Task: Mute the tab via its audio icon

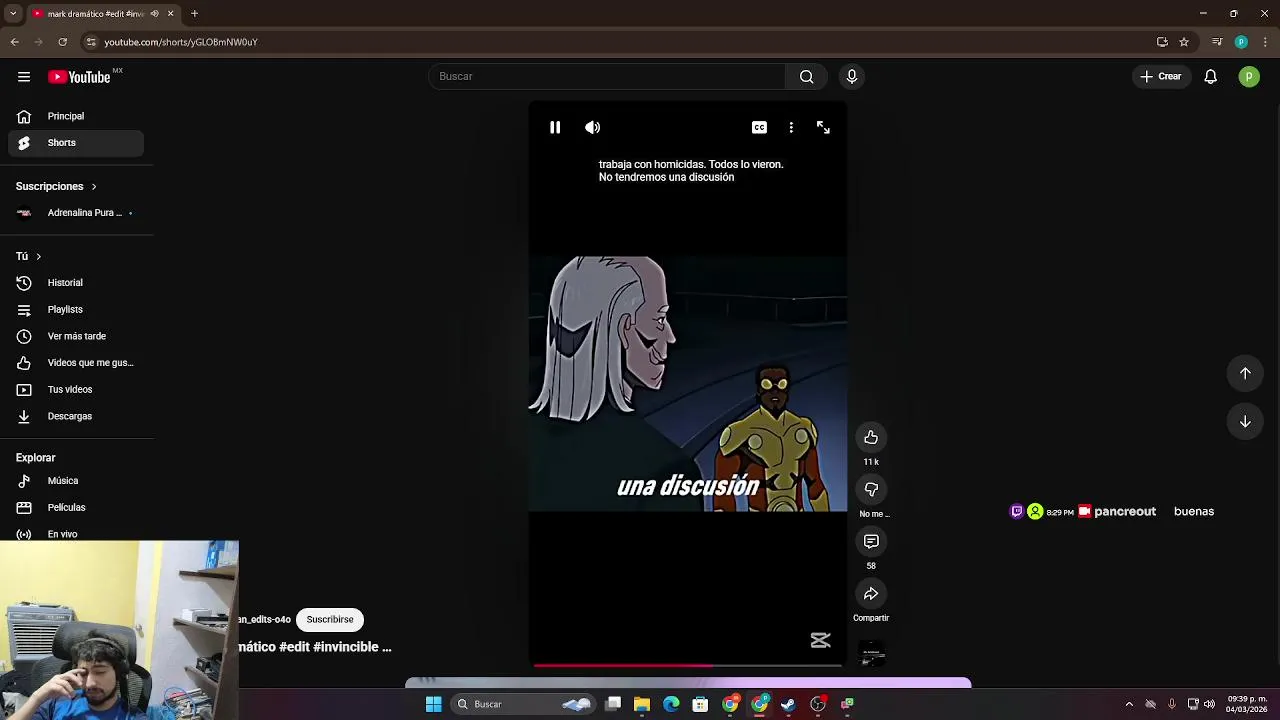Action: coord(154,14)
